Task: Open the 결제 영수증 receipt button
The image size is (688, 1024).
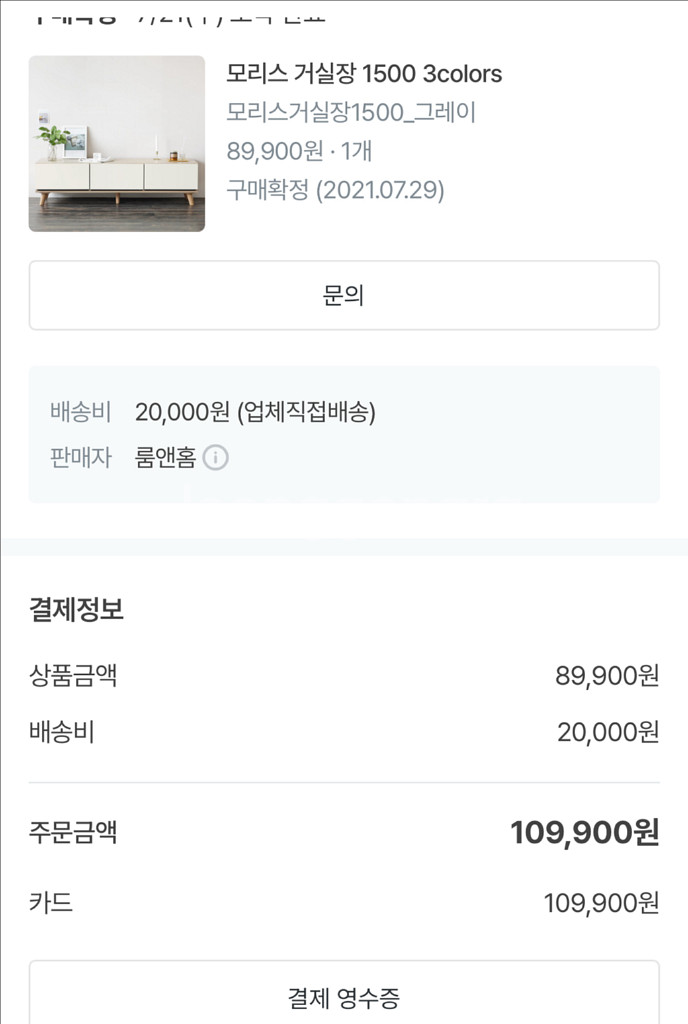Action: [x=344, y=996]
